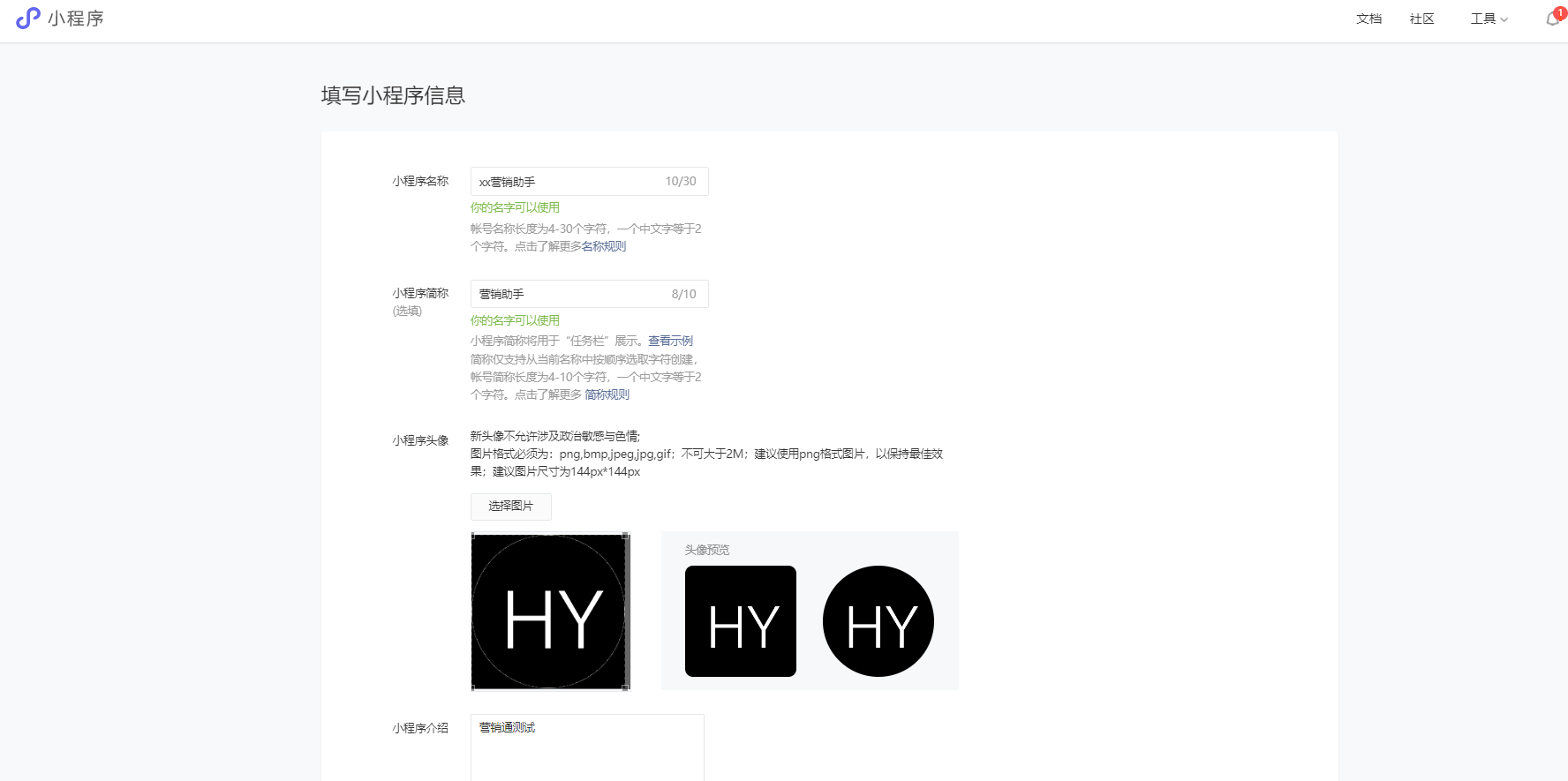Open the 查看示例 link
Image resolution: width=1568 pixels, height=781 pixels.
[x=671, y=341]
